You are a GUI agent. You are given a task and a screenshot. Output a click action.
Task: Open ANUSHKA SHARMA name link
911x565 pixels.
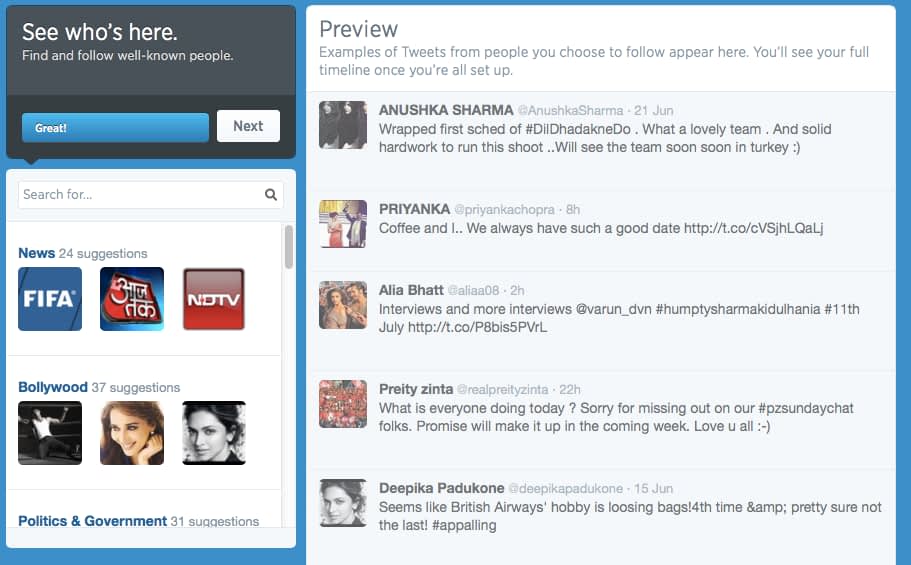coord(446,110)
